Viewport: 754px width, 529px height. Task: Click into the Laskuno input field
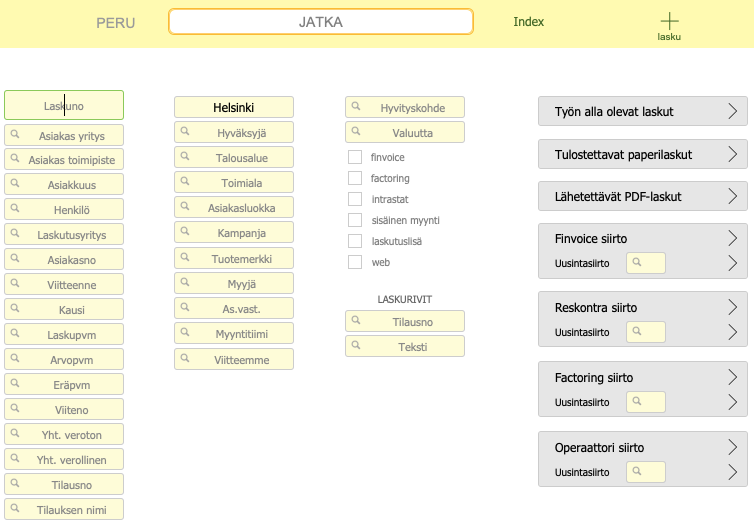[64, 105]
